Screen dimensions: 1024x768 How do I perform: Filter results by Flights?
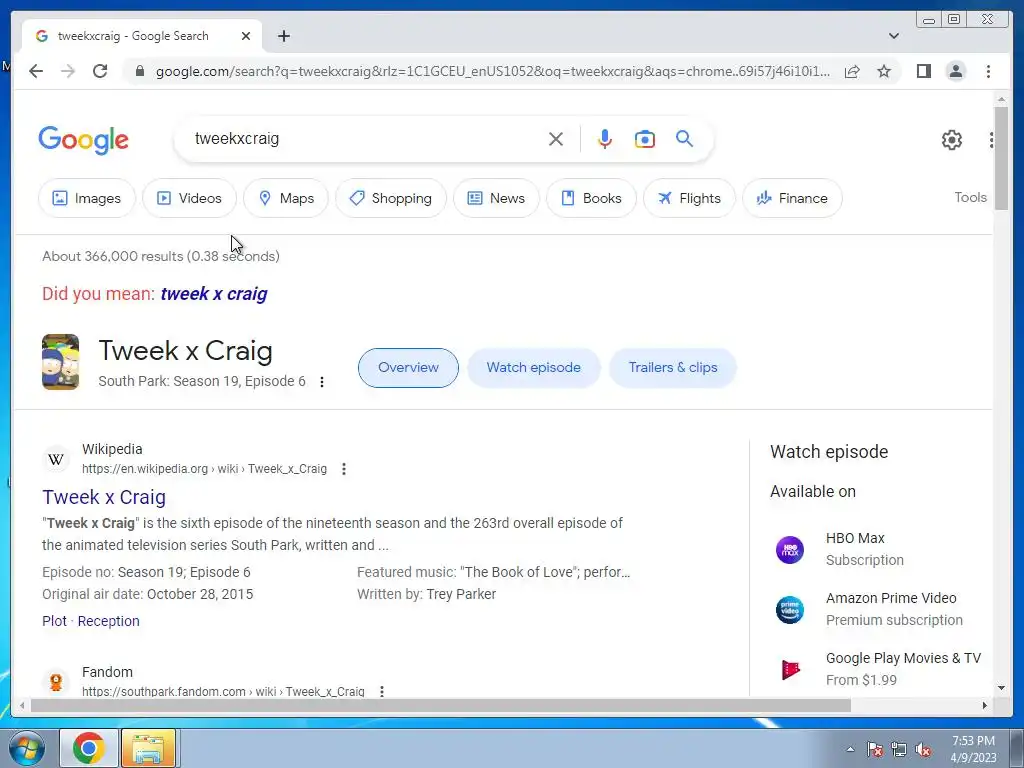pyautogui.click(x=689, y=198)
